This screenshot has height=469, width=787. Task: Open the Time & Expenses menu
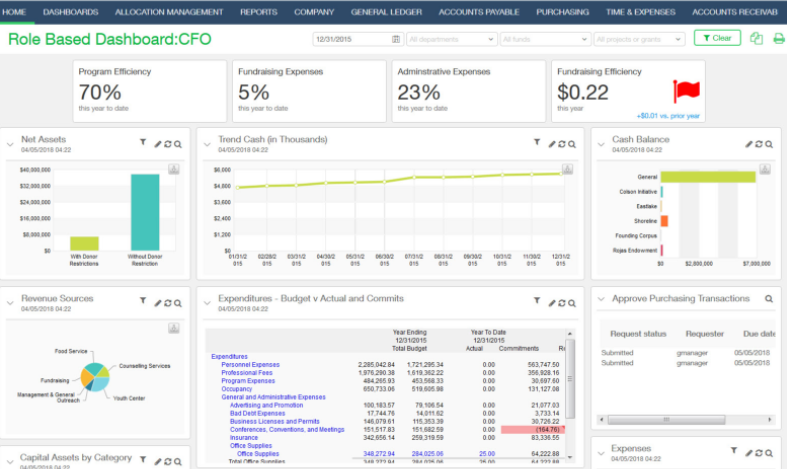(x=640, y=12)
